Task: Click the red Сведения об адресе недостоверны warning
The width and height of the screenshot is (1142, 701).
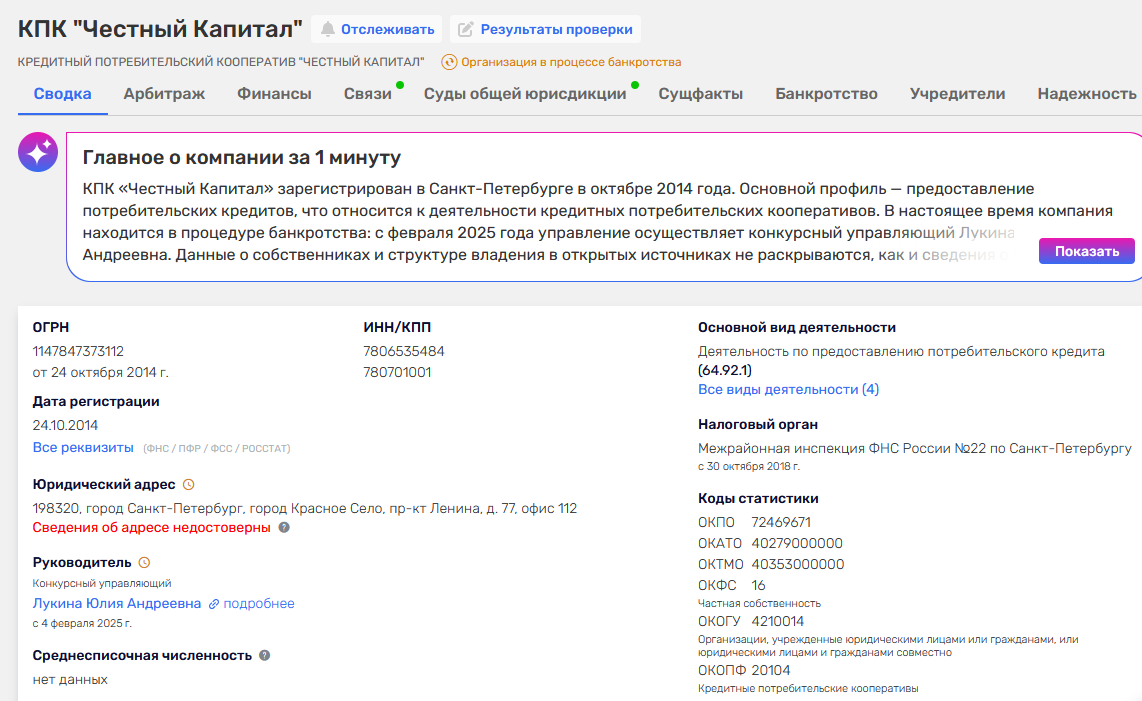Action: point(151,528)
